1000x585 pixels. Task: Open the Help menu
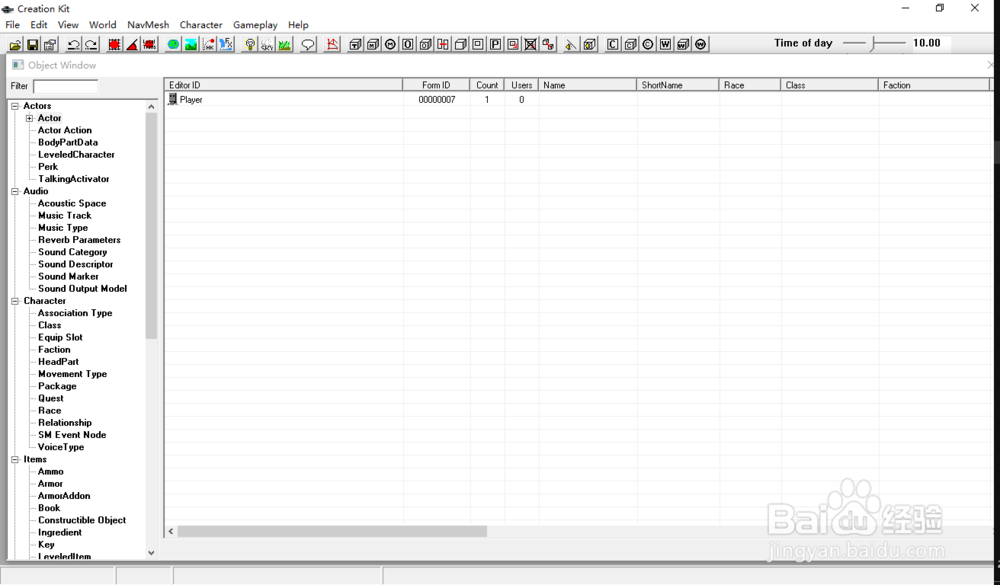click(x=298, y=25)
